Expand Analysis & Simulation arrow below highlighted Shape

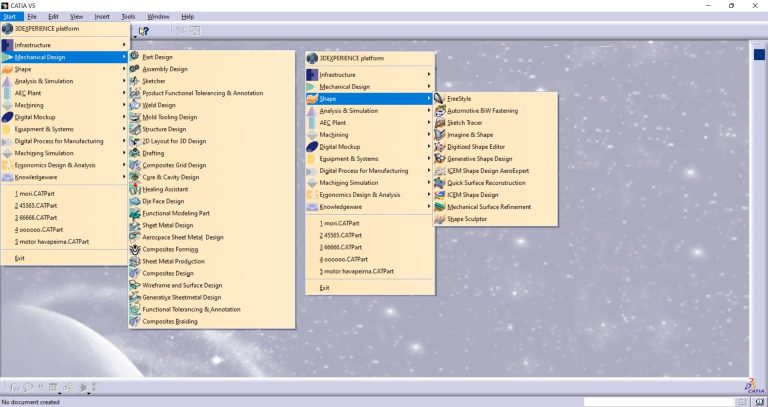pyautogui.click(x=429, y=111)
